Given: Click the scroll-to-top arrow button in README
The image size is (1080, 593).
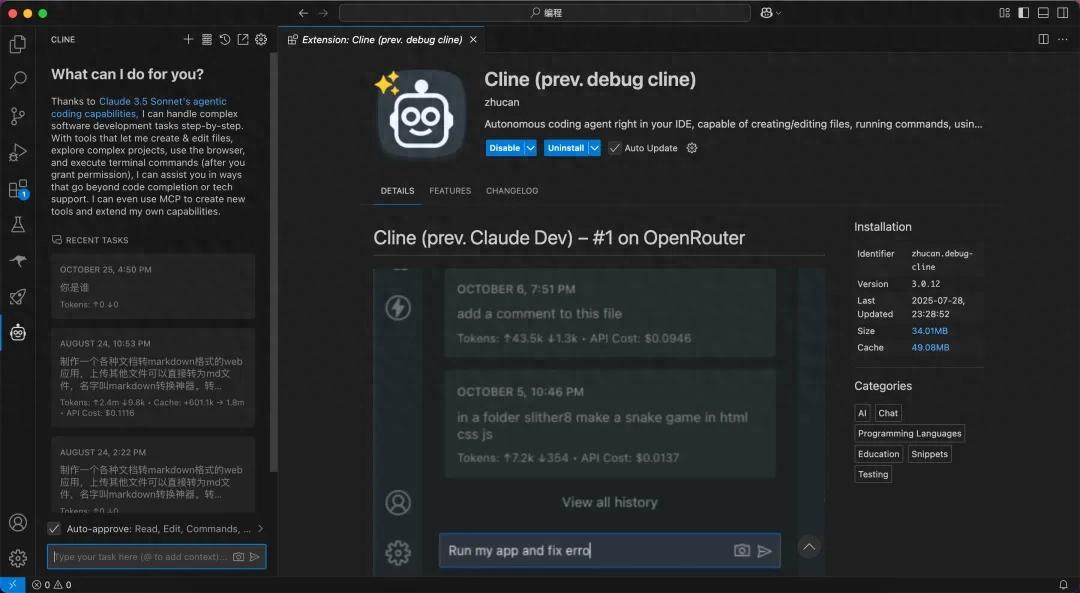Looking at the screenshot, I should 809,547.
